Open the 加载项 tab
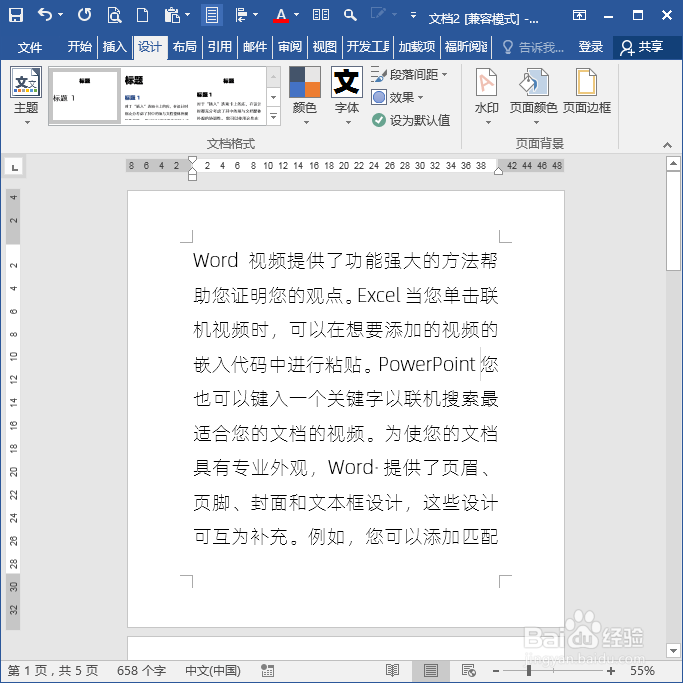 pyautogui.click(x=417, y=47)
